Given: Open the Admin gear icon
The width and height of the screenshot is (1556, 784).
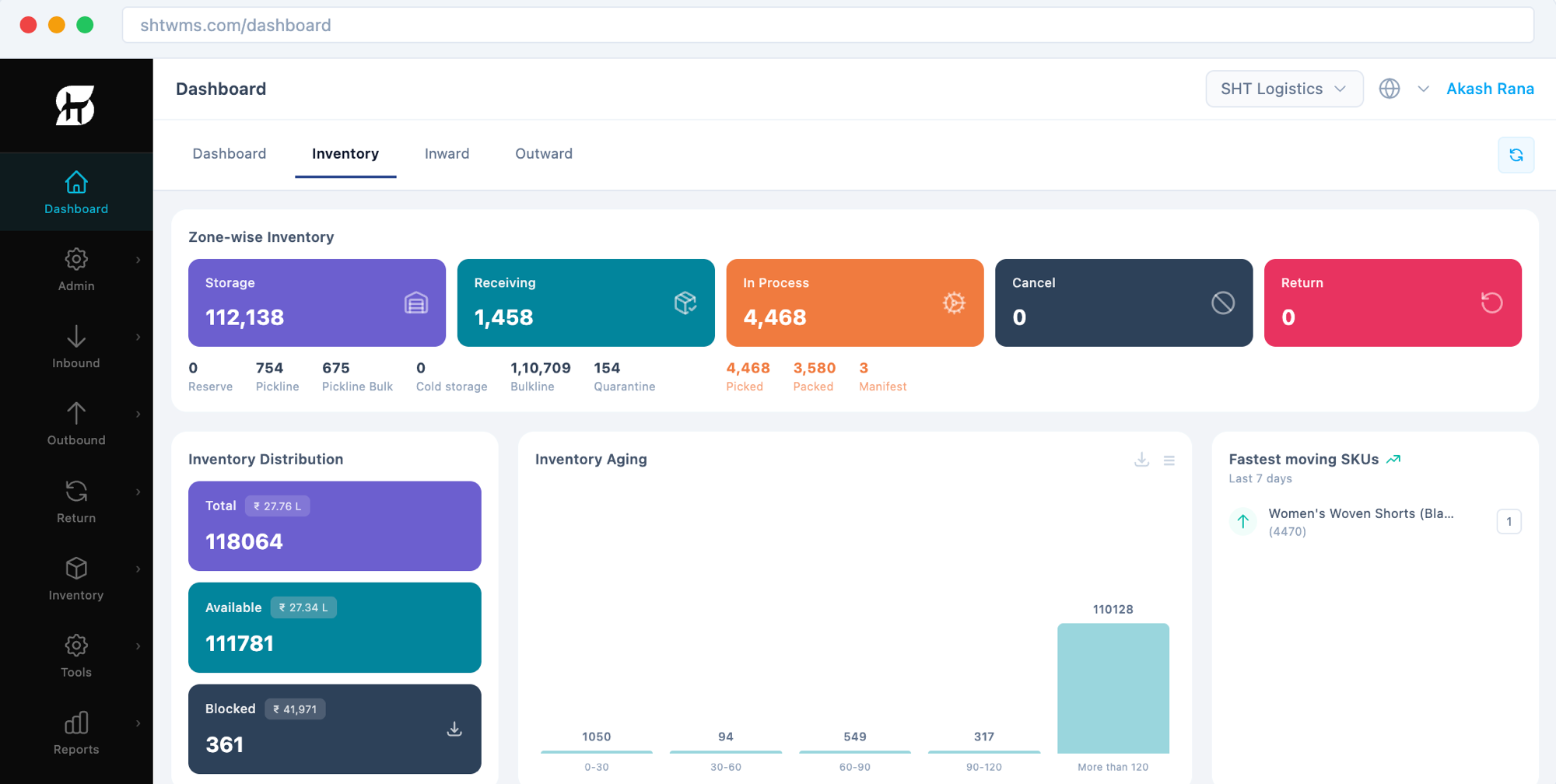Looking at the screenshot, I should point(76,259).
